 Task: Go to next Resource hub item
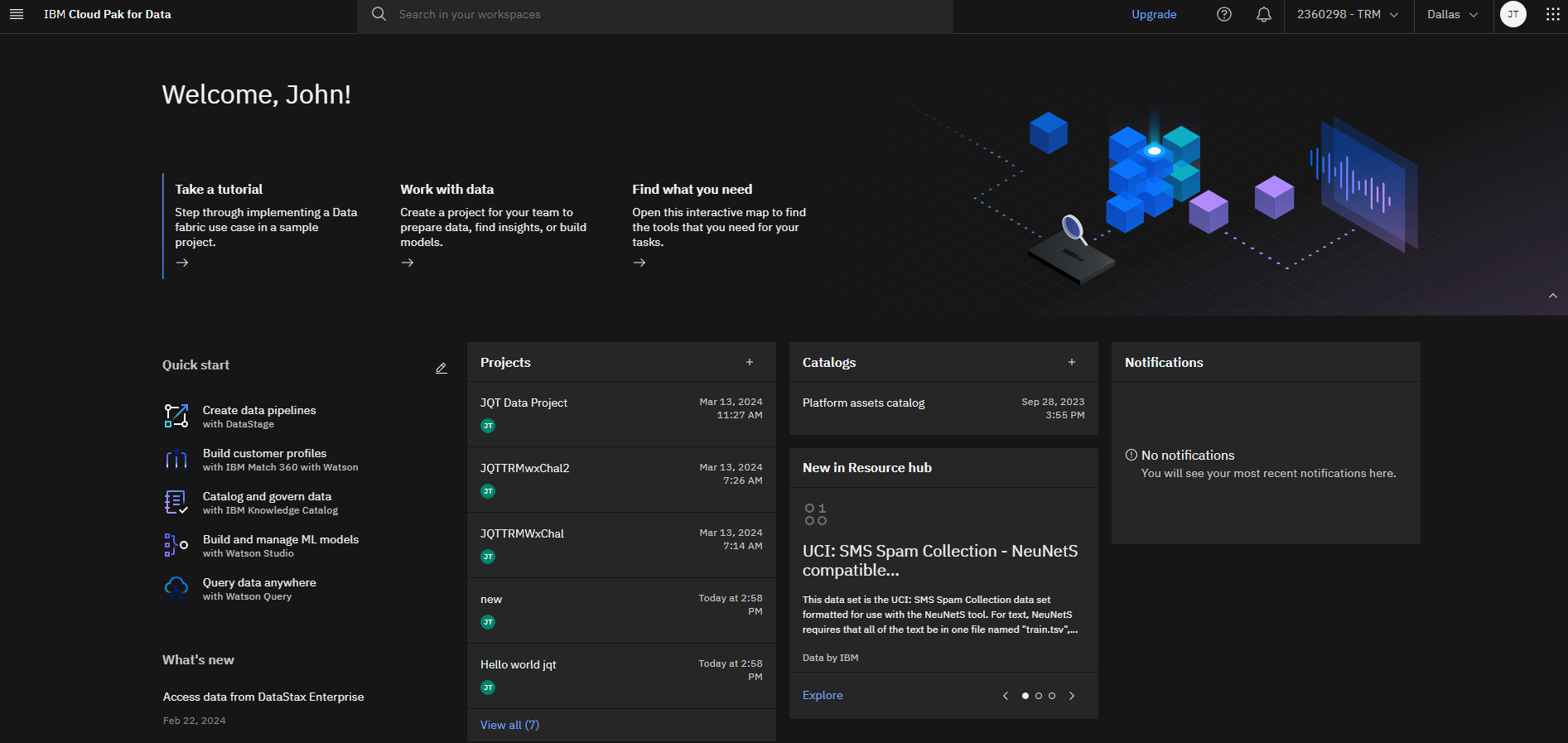(1072, 696)
